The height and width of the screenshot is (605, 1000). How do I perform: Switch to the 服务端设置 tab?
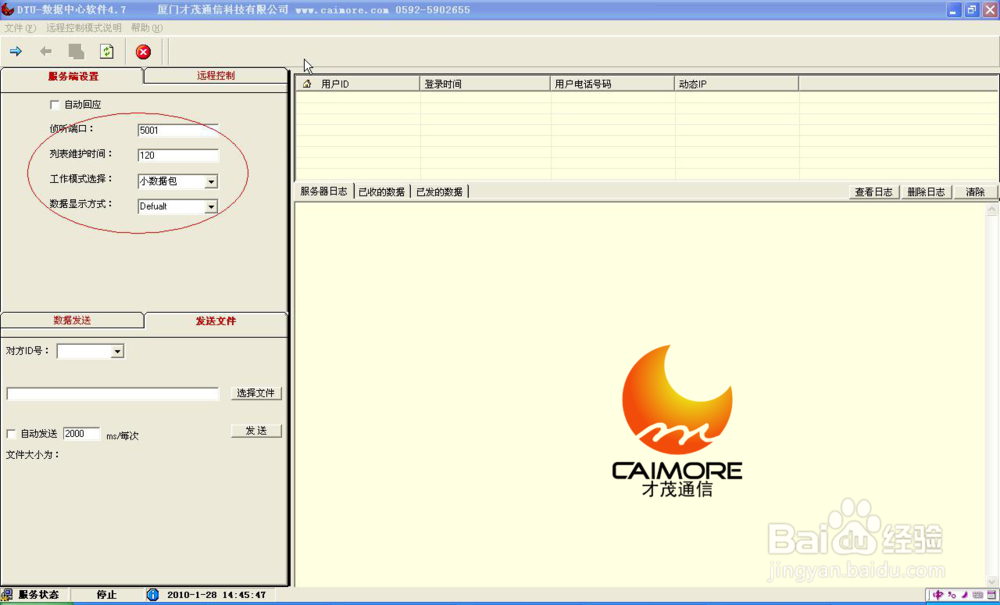(x=73, y=76)
